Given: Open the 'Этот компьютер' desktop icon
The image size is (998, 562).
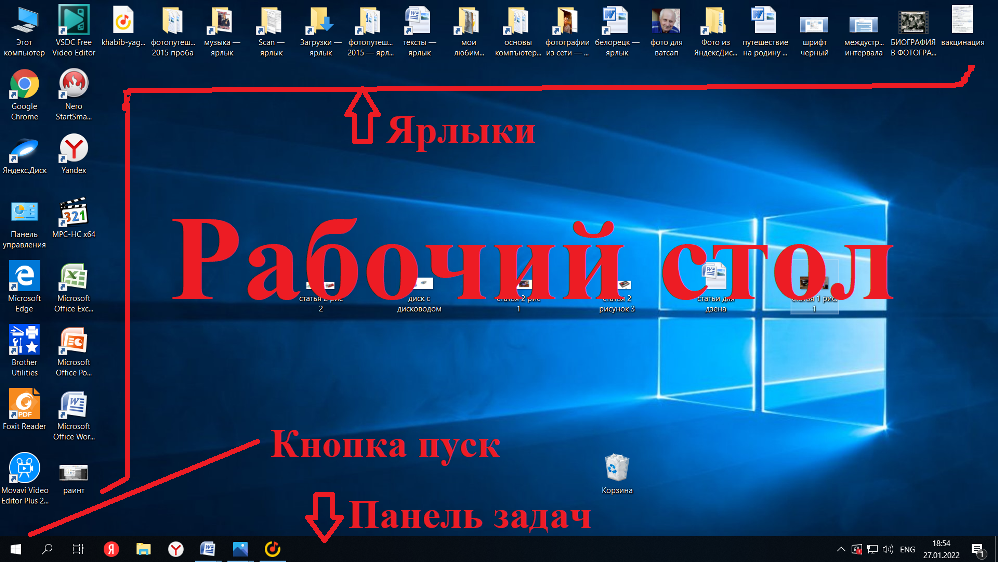Looking at the screenshot, I should [x=24, y=30].
